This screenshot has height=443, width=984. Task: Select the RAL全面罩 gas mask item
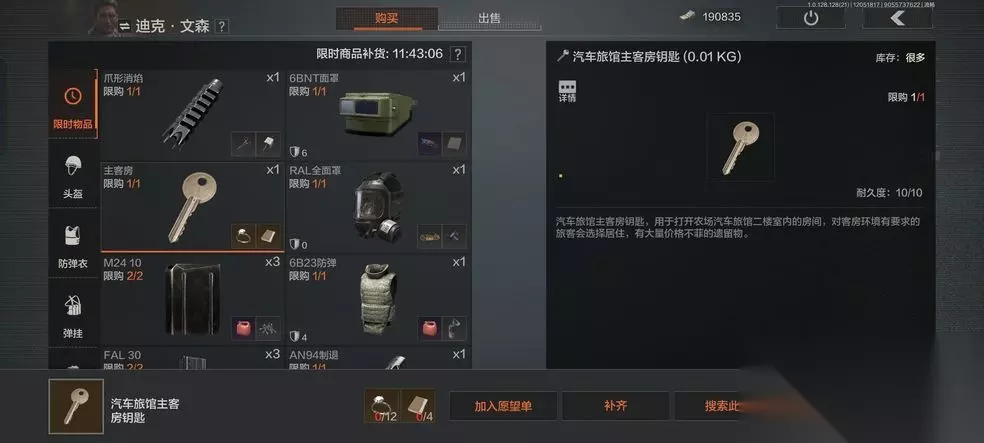pyautogui.click(x=378, y=207)
